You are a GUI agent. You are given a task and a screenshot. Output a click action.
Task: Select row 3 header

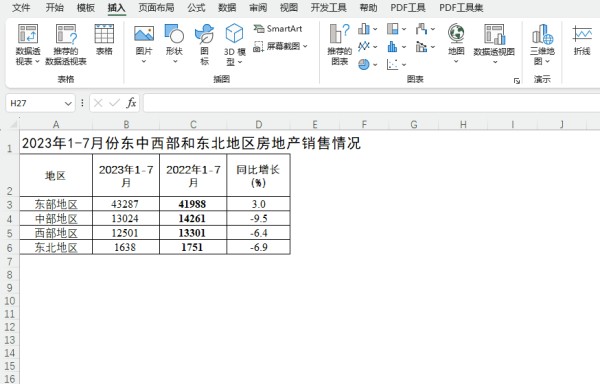[x=10, y=204]
